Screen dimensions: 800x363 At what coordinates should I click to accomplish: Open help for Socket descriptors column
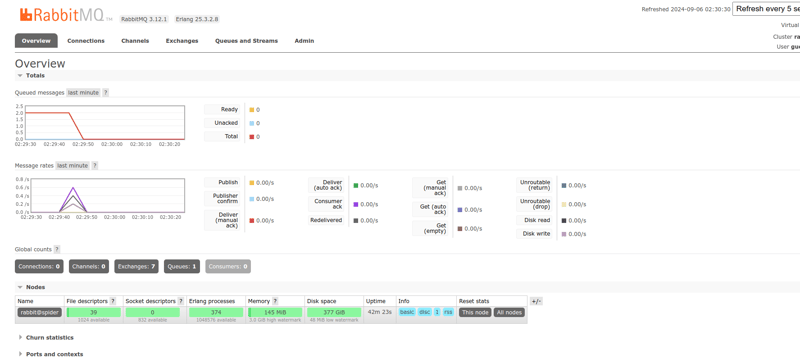(181, 301)
